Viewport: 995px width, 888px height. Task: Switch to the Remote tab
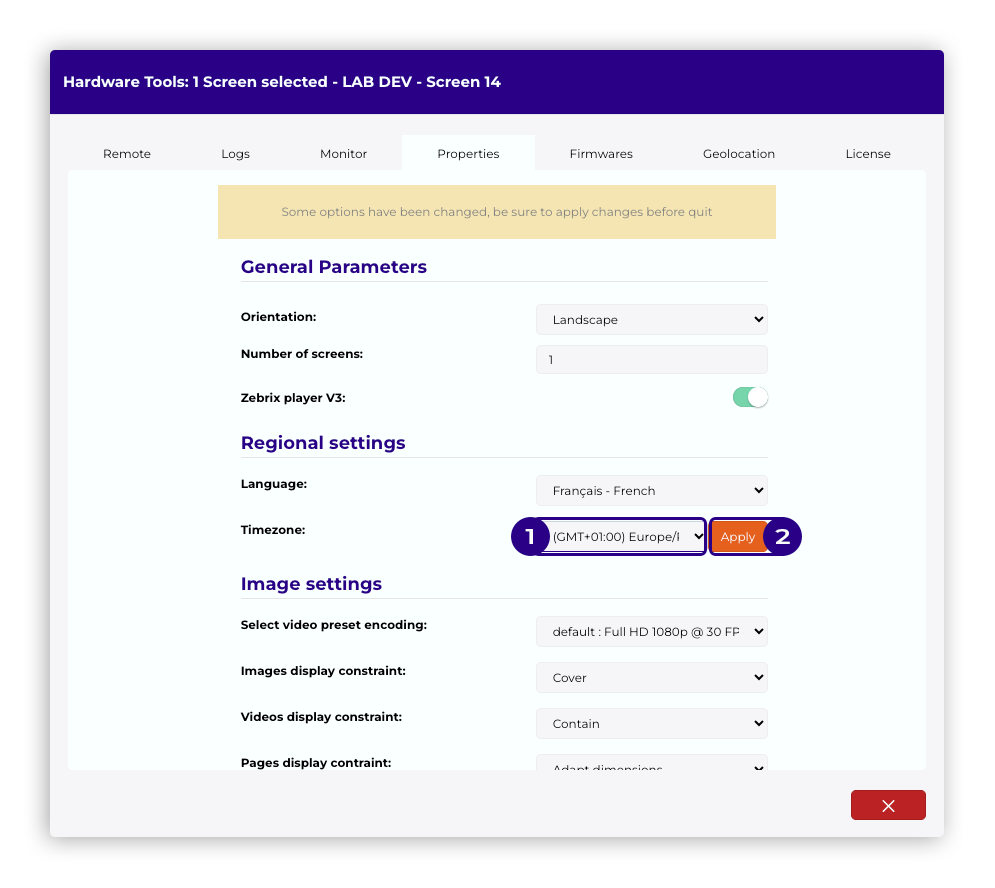(x=127, y=154)
